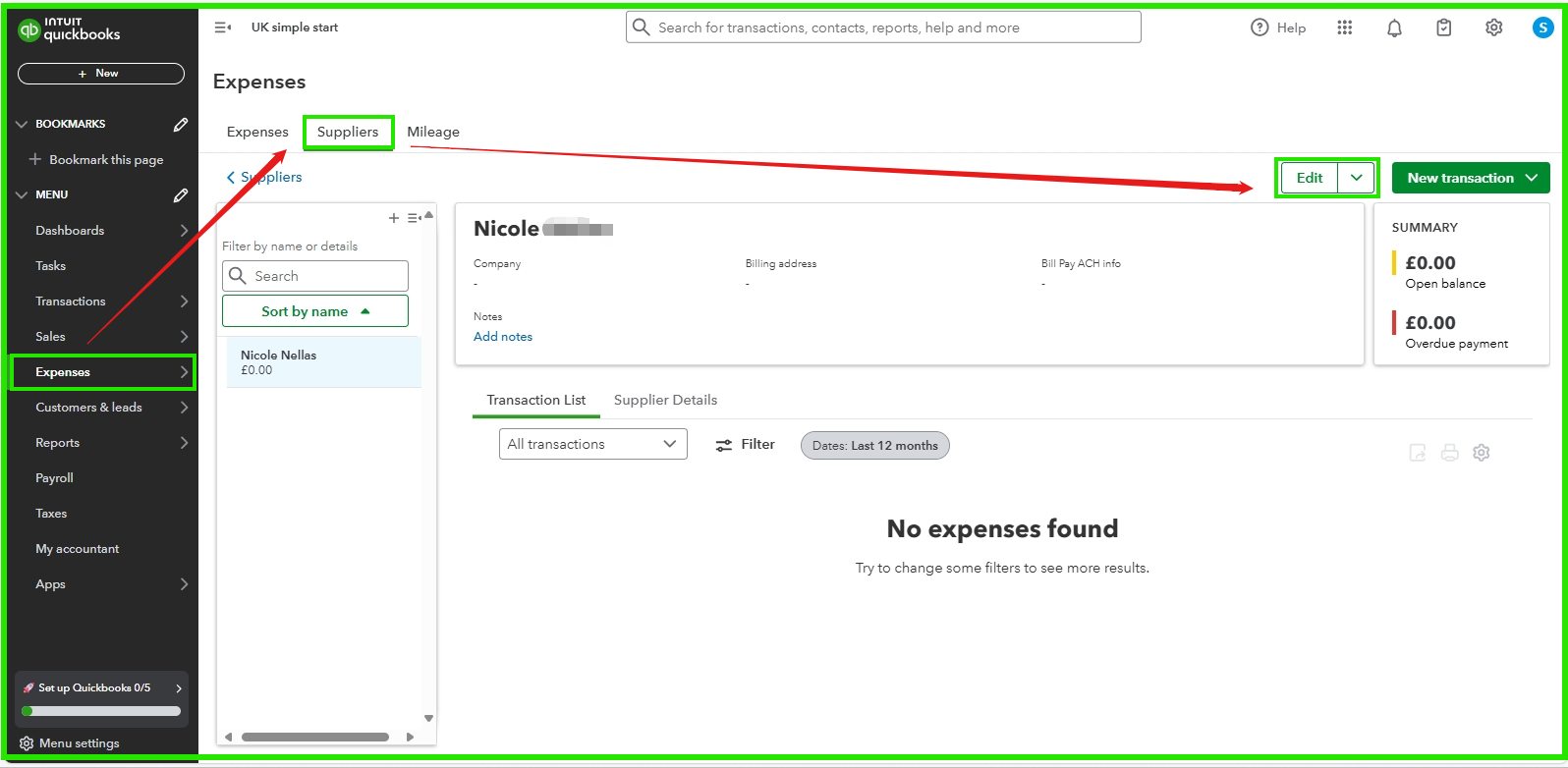Open the user profile avatar S
The image size is (1568, 768).
click(1543, 27)
